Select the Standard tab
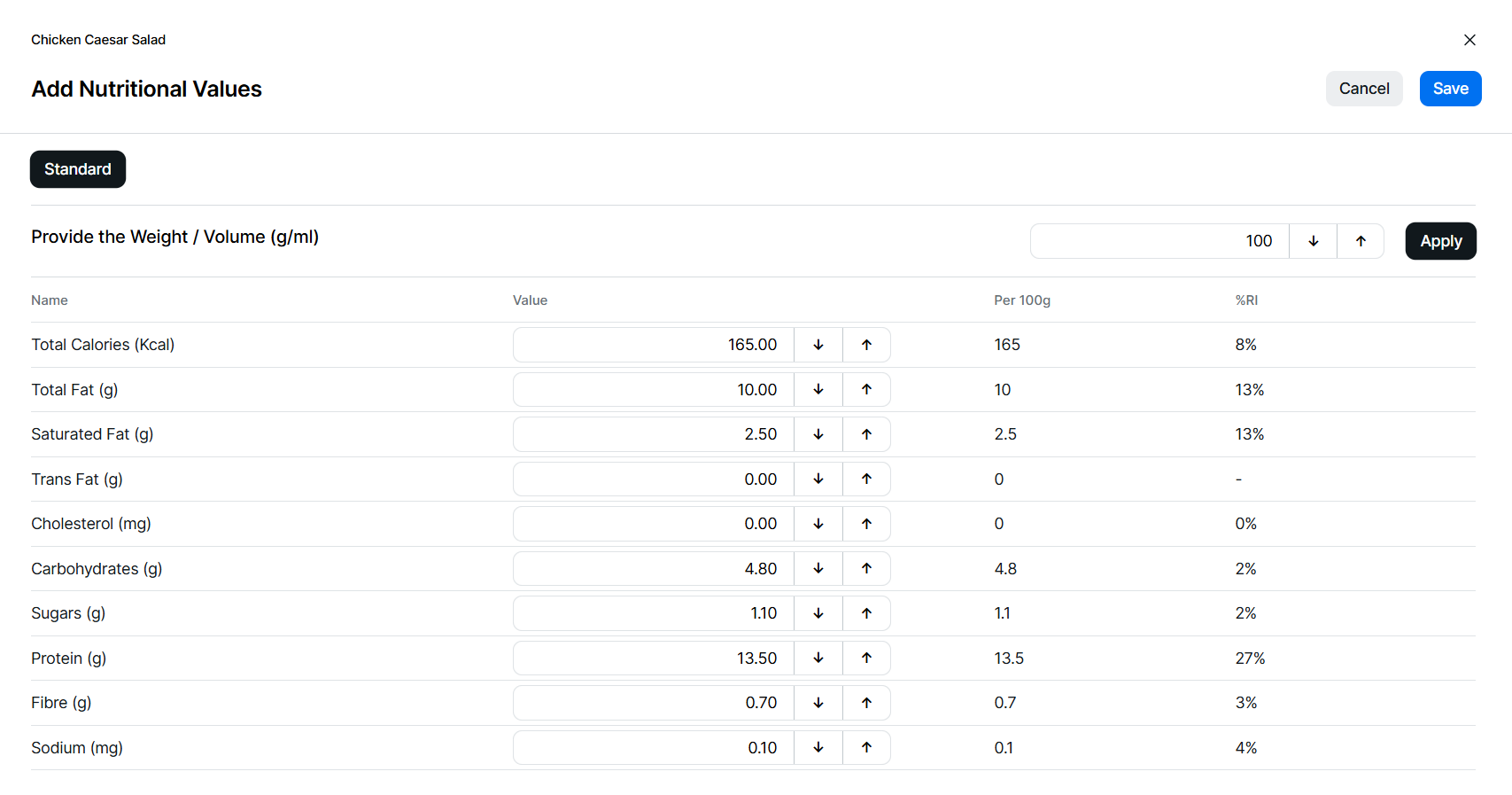This screenshot has height=795, width=1512. coord(78,169)
